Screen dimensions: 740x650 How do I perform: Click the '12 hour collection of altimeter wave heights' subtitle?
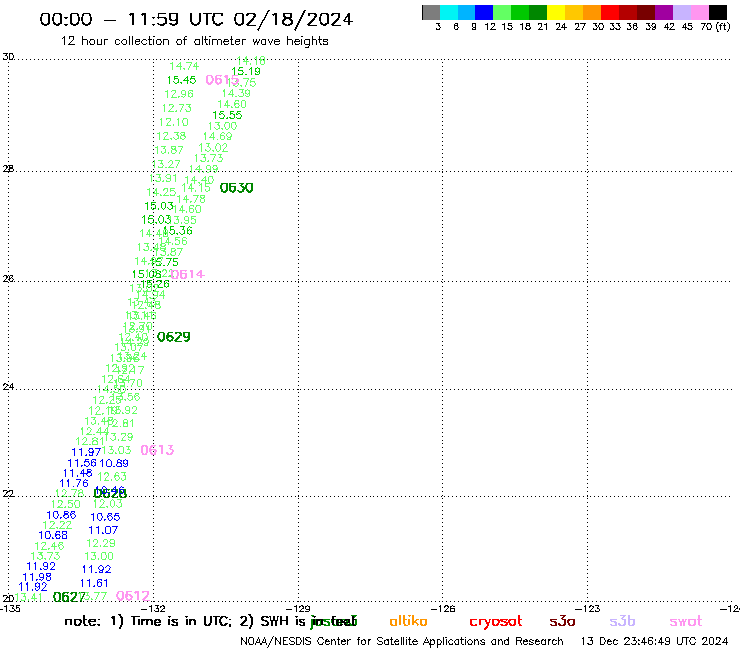click(x=194, y=41)
